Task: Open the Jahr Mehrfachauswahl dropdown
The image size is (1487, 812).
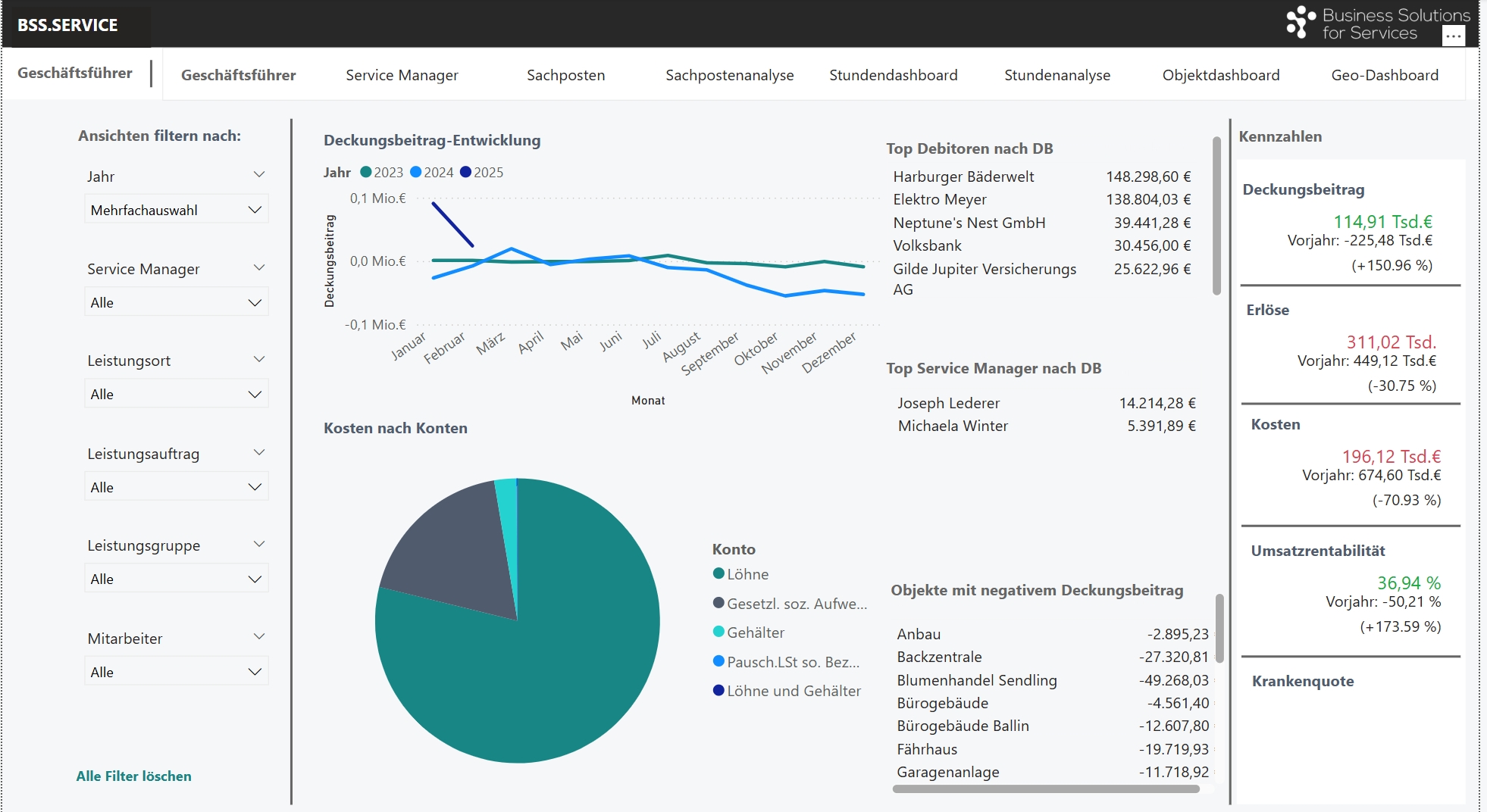Action: (176, 210)
